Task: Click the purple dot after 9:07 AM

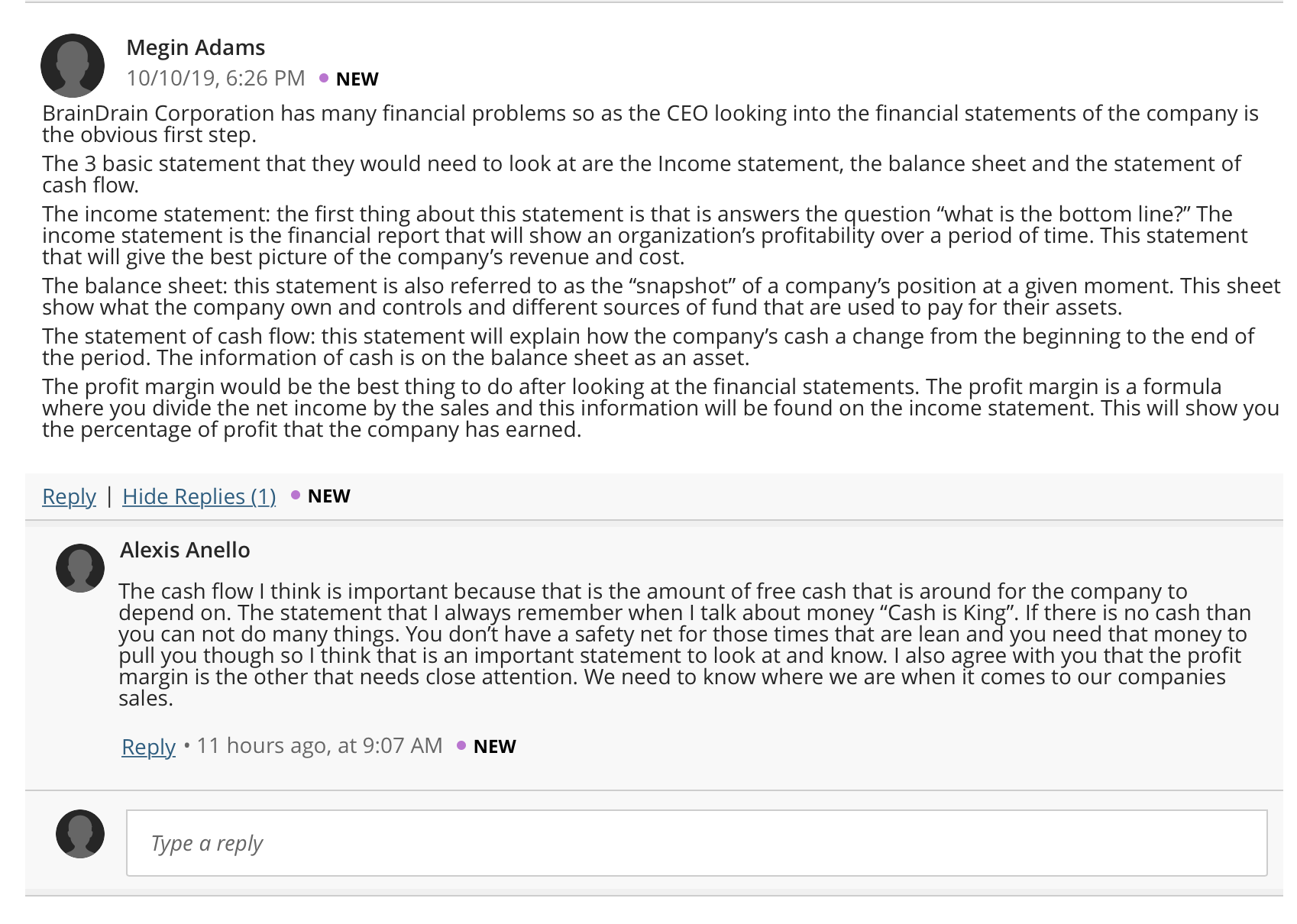Action: (461, 745)
